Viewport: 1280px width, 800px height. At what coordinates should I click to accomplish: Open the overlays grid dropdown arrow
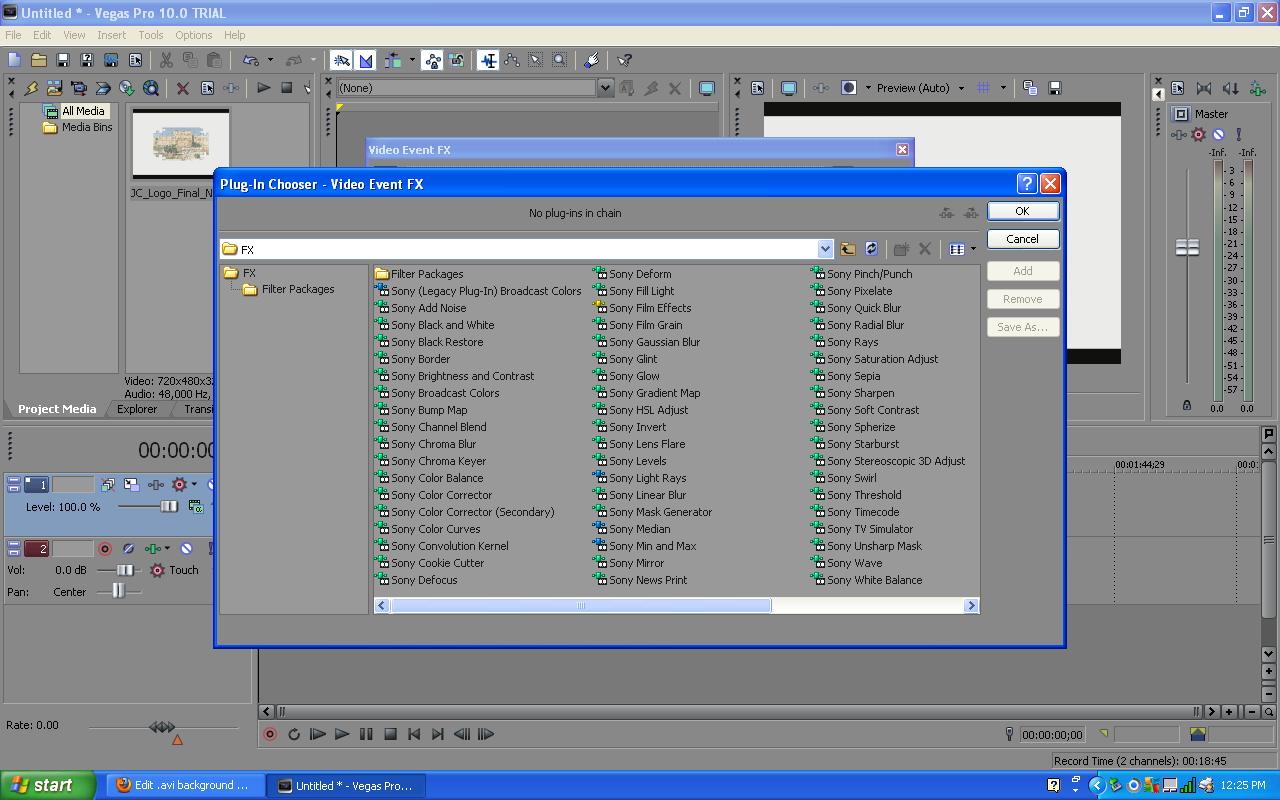1002,88
